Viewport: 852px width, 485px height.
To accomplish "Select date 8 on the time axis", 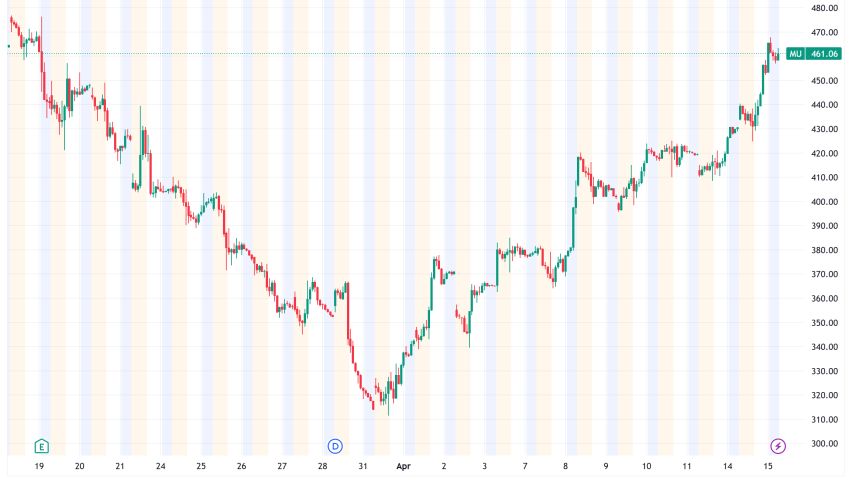I will point(566,466).
